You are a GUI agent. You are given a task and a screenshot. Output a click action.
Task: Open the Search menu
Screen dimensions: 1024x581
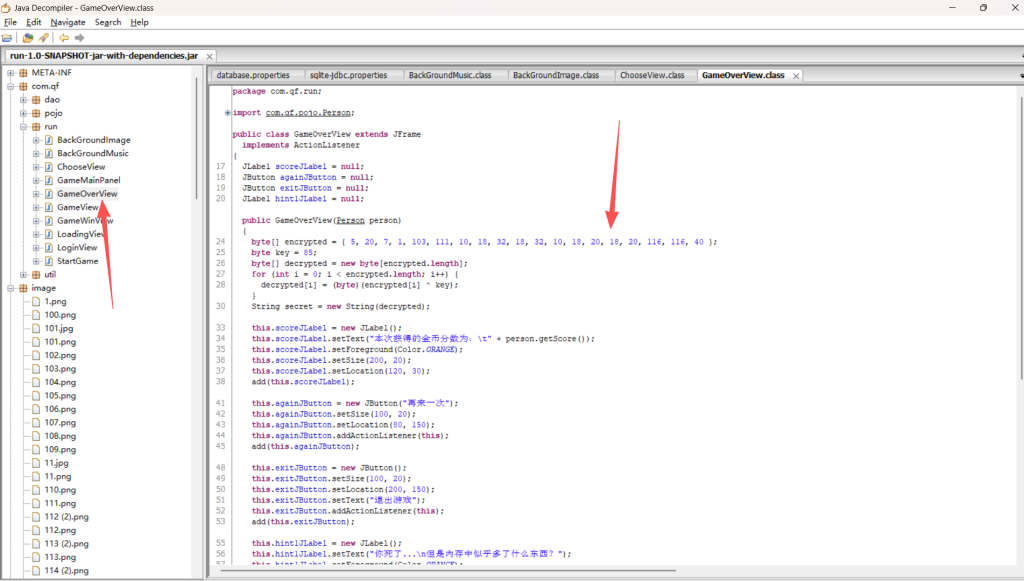pos(108,22)
